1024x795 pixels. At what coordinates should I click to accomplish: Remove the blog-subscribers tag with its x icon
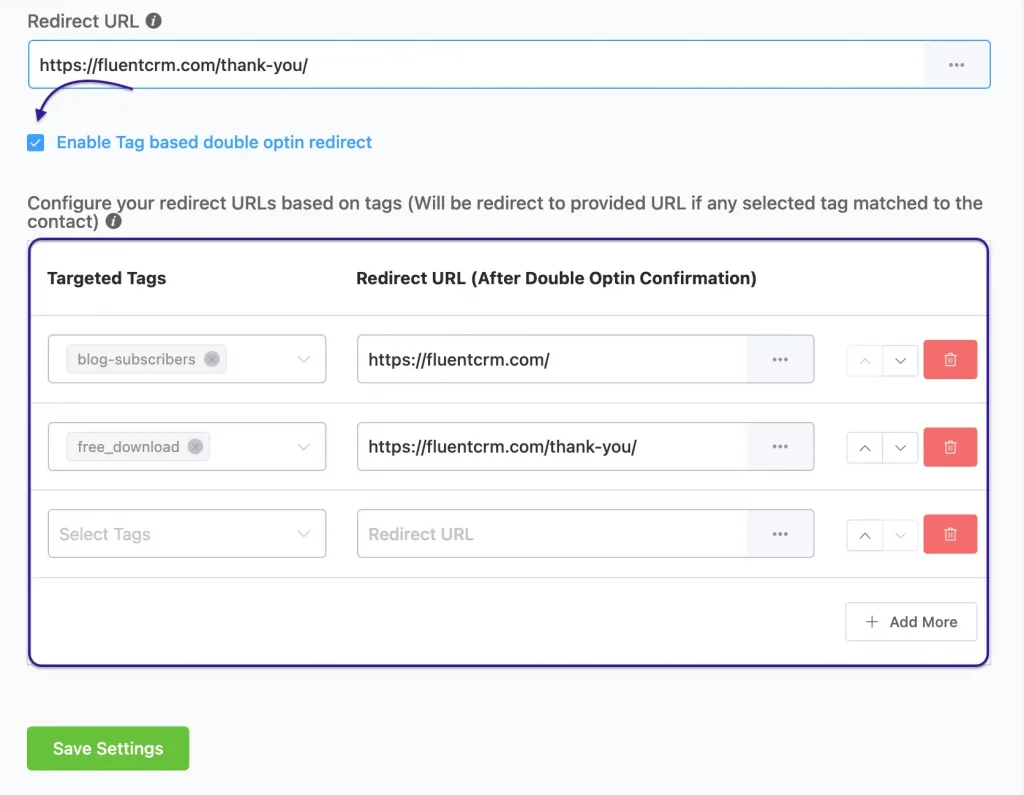click(x=211, y=358)
